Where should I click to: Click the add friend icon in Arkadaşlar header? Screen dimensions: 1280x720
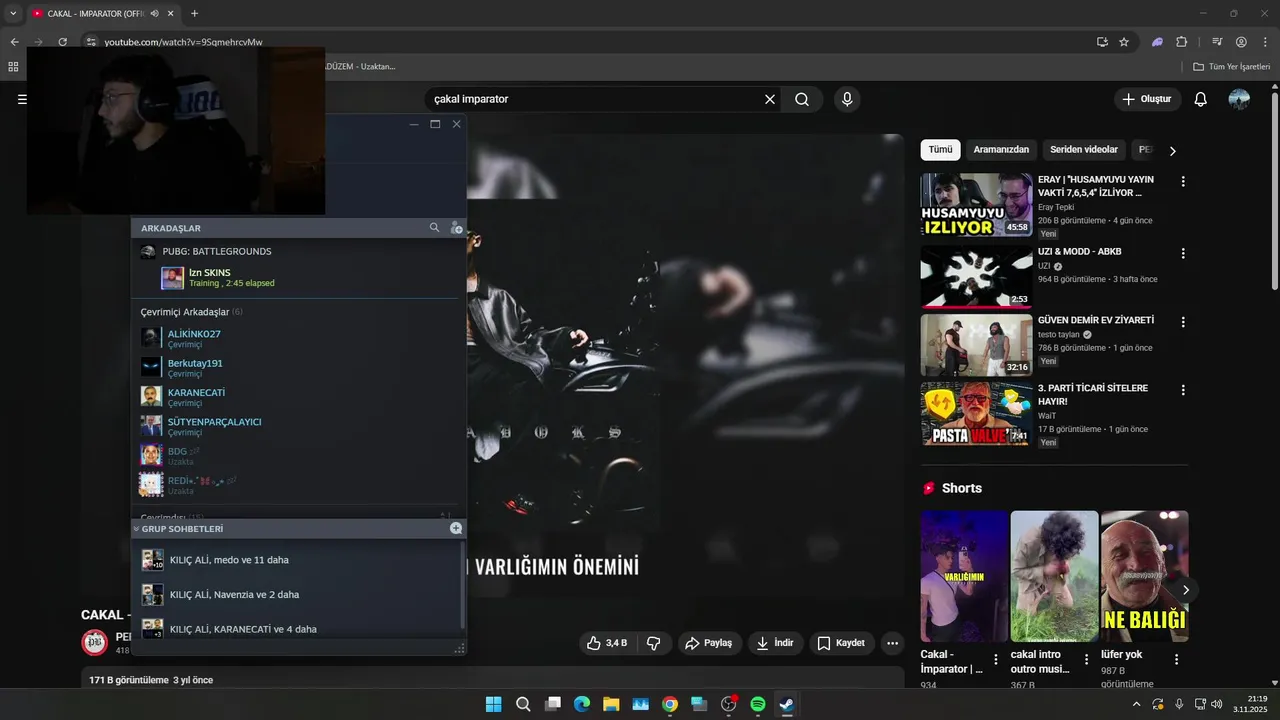(x=456, y=228)
